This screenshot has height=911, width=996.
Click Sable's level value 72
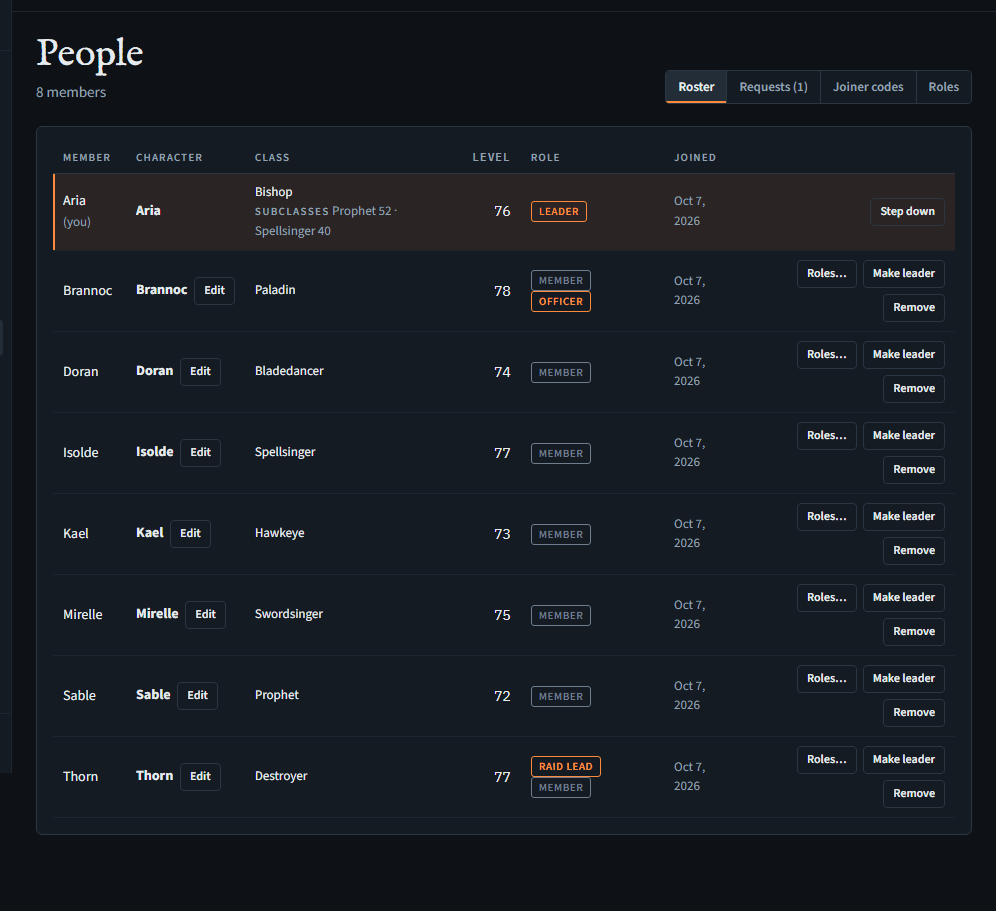(x=502, y=696)
